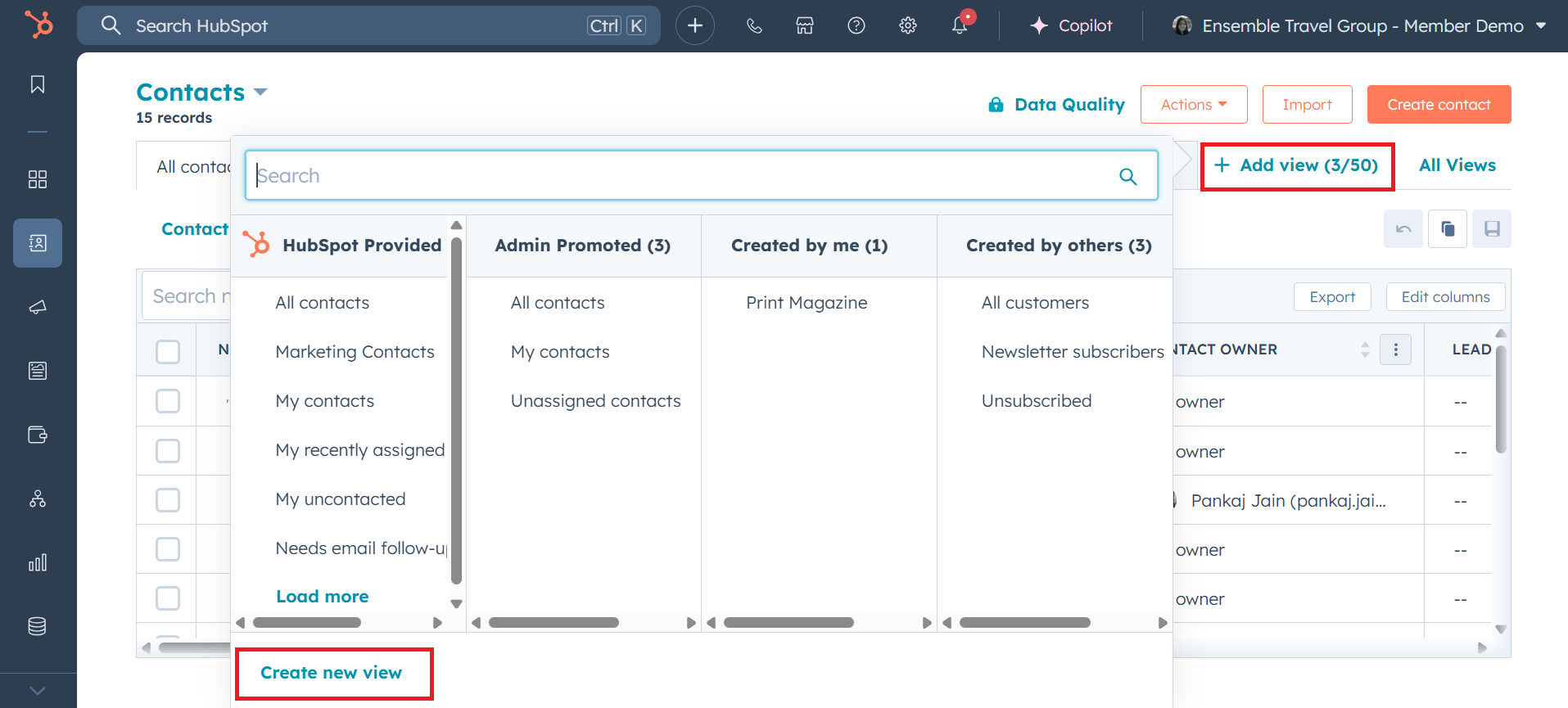
Task: Click Load more views link
Action: (x=322, y=597)
